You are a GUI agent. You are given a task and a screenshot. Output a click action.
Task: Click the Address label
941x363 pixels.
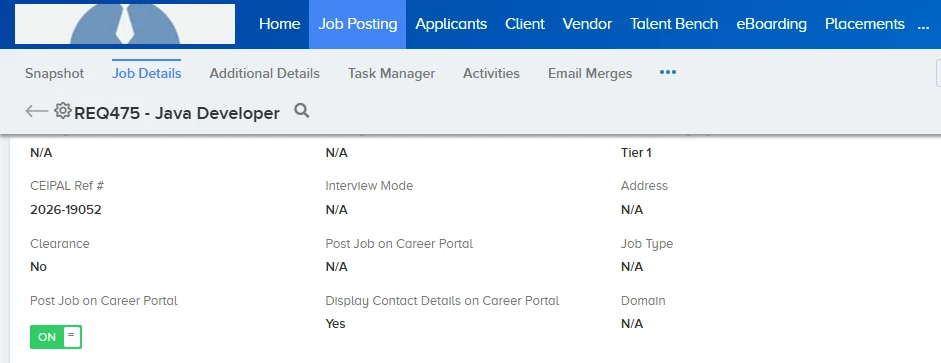[x=645, y=186]
